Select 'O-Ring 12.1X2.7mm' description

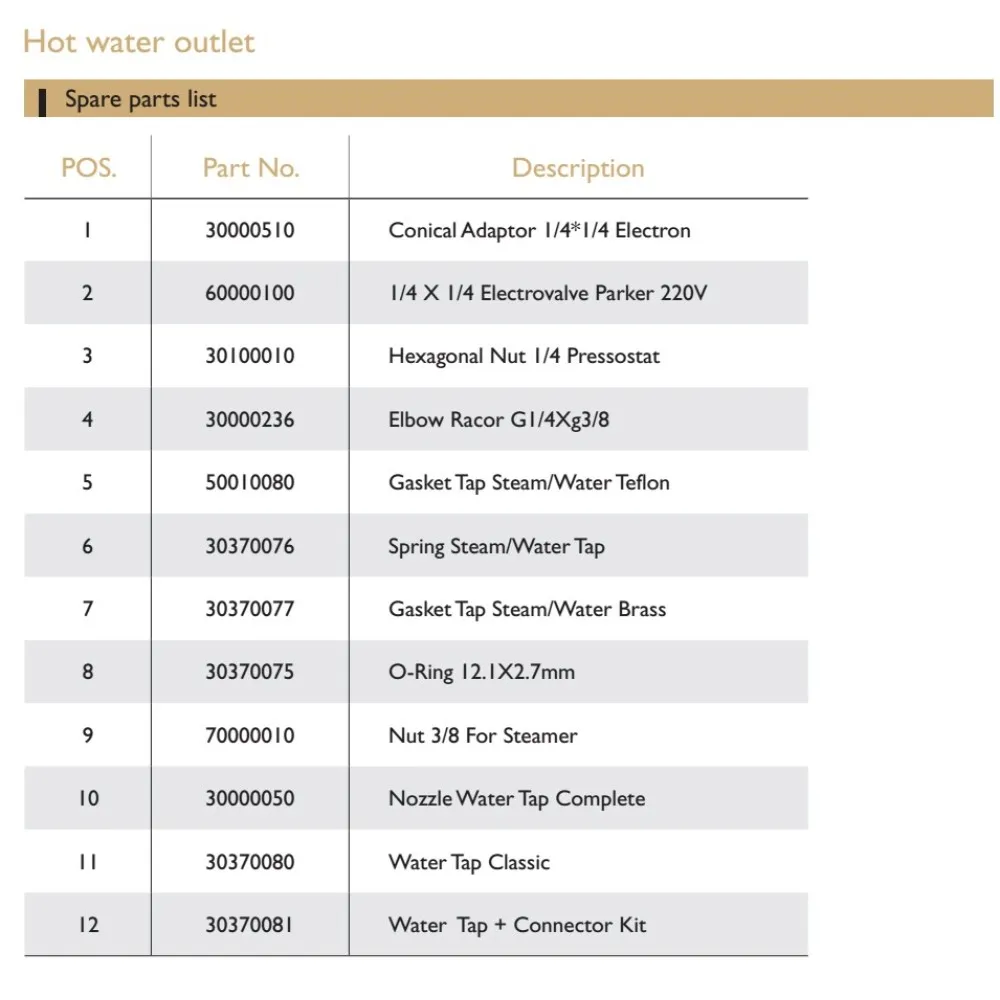pyautogui.click(x=481, y=673)
